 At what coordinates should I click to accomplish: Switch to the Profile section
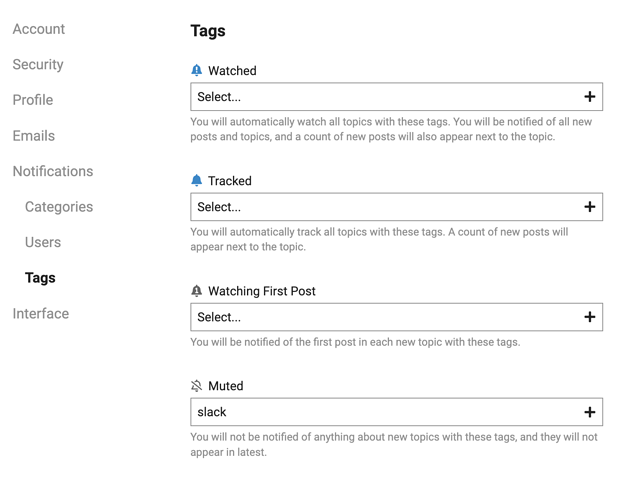33,100
